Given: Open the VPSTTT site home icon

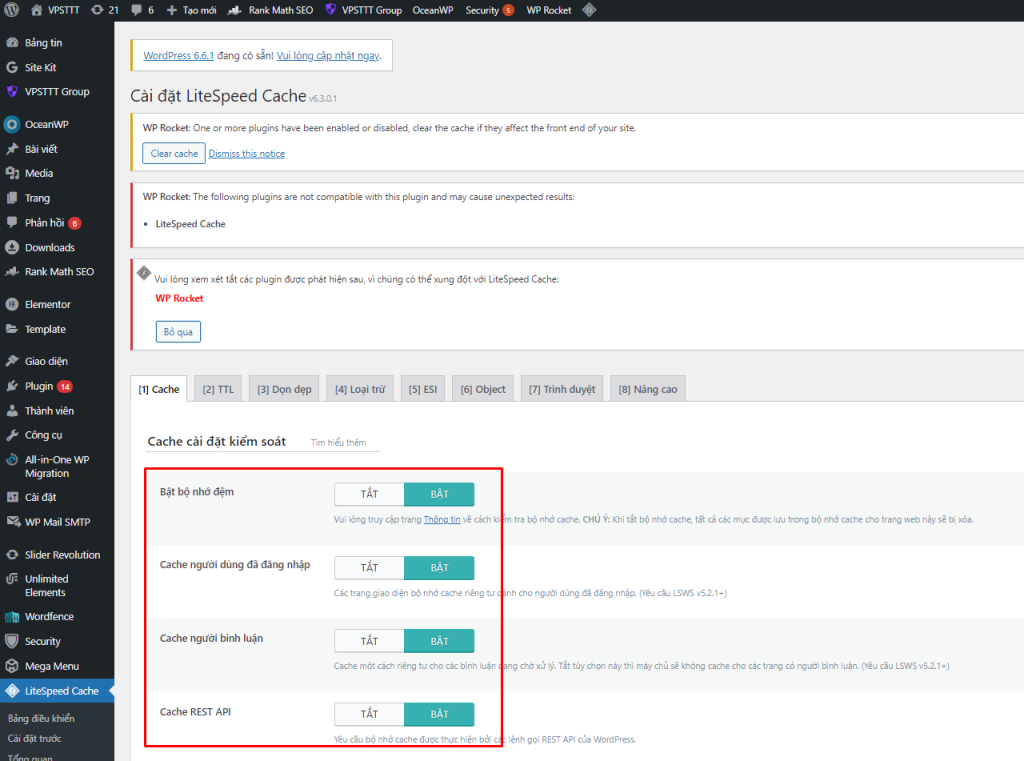Looking at the screenshot, I should coord(37,10).
